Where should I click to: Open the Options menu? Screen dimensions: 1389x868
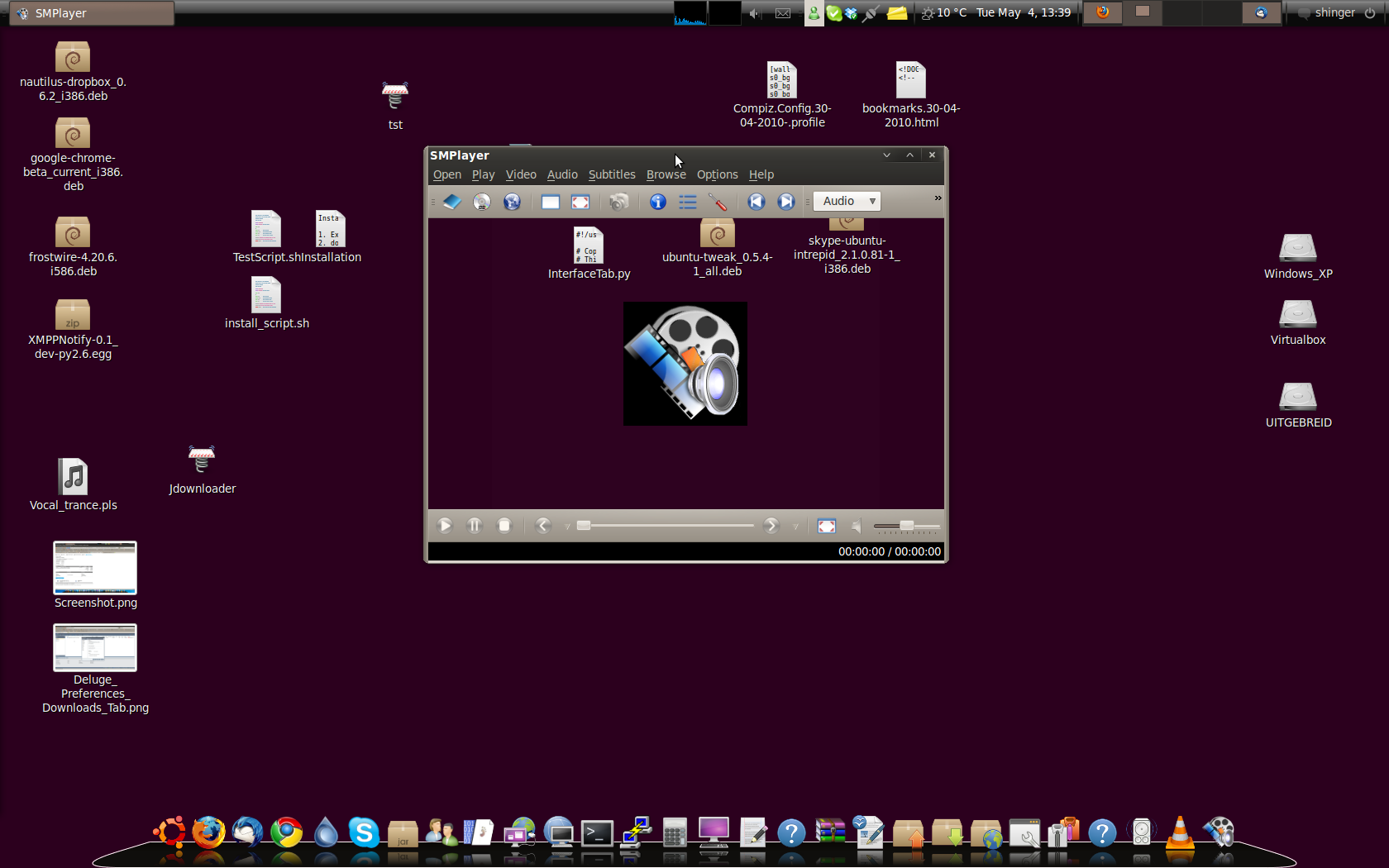717,174
